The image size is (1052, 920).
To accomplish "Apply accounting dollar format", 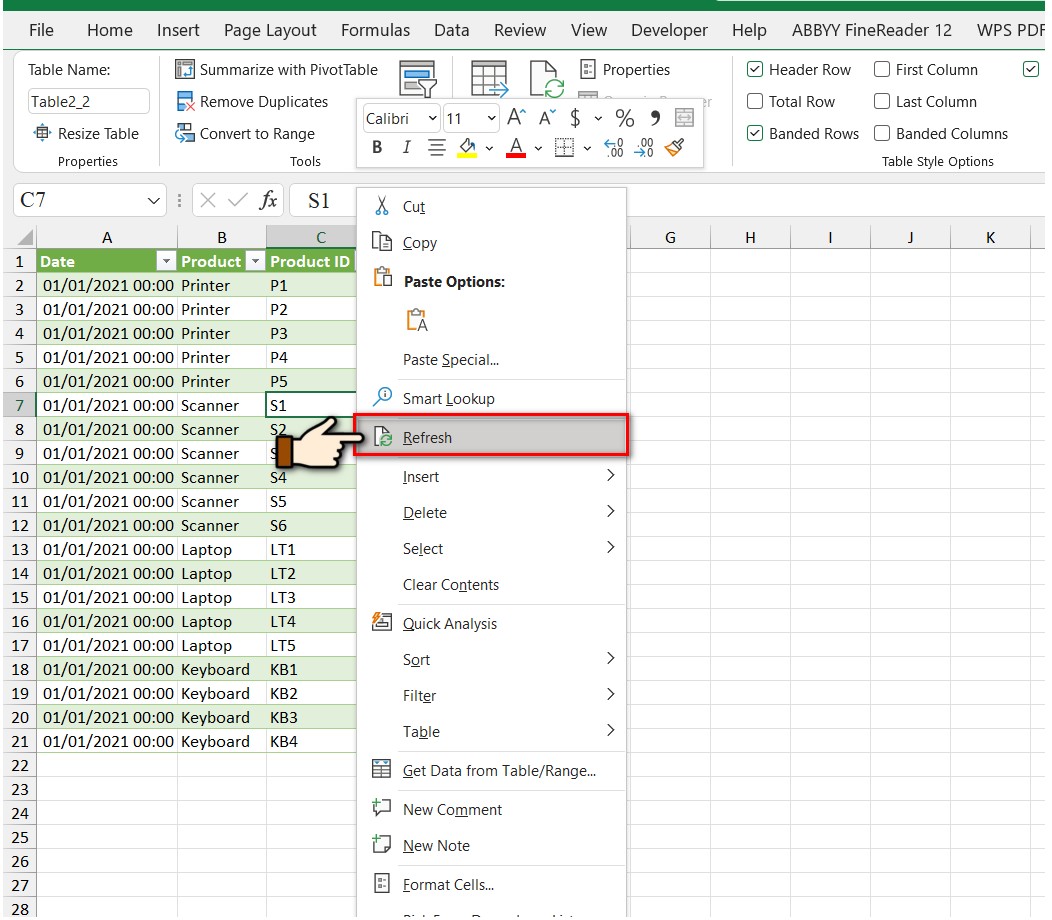I will (x=575, y=118).
